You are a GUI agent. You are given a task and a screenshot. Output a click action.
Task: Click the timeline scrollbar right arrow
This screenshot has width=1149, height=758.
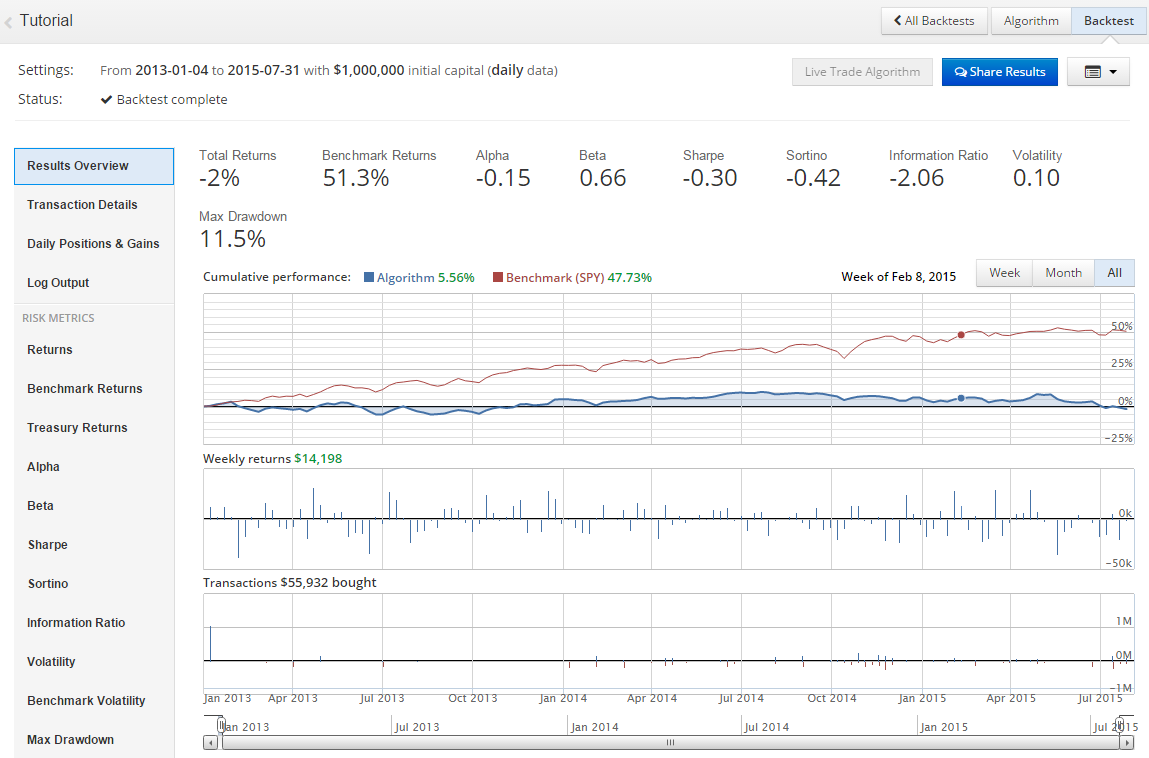(1128, 743)
